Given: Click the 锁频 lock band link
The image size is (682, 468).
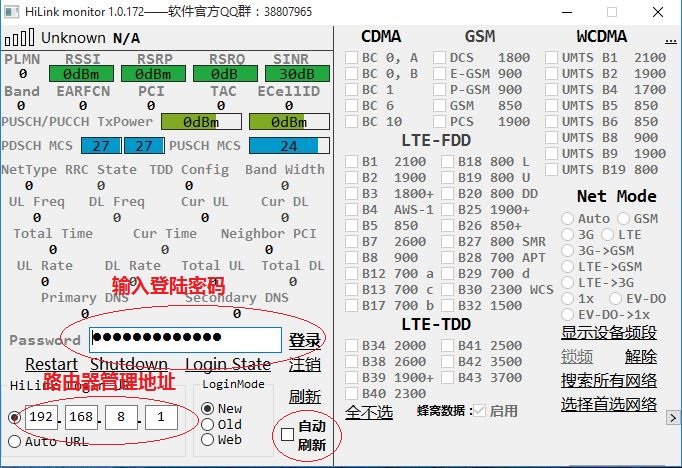Looking at the screenshot, I should (577, 357).
